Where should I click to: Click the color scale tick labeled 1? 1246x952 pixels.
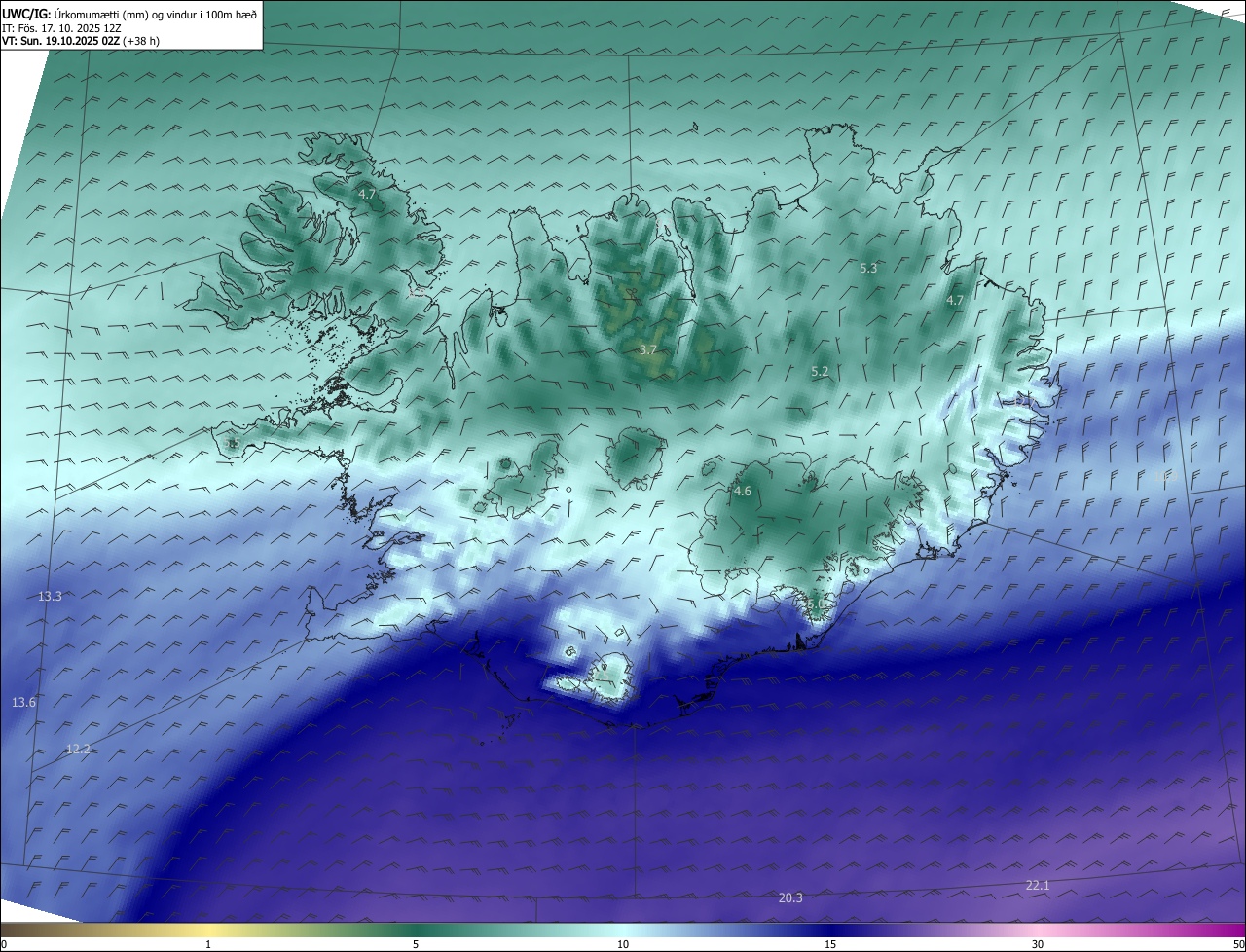click(208, 944)
